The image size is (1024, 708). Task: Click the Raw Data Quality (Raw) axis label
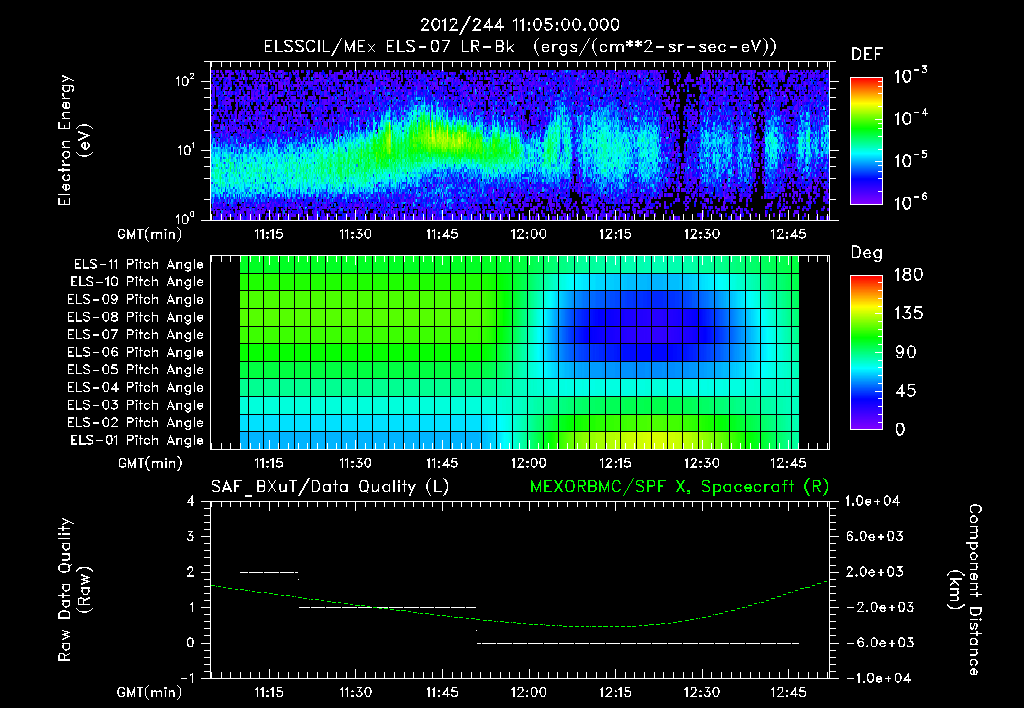tap(74, 590)
